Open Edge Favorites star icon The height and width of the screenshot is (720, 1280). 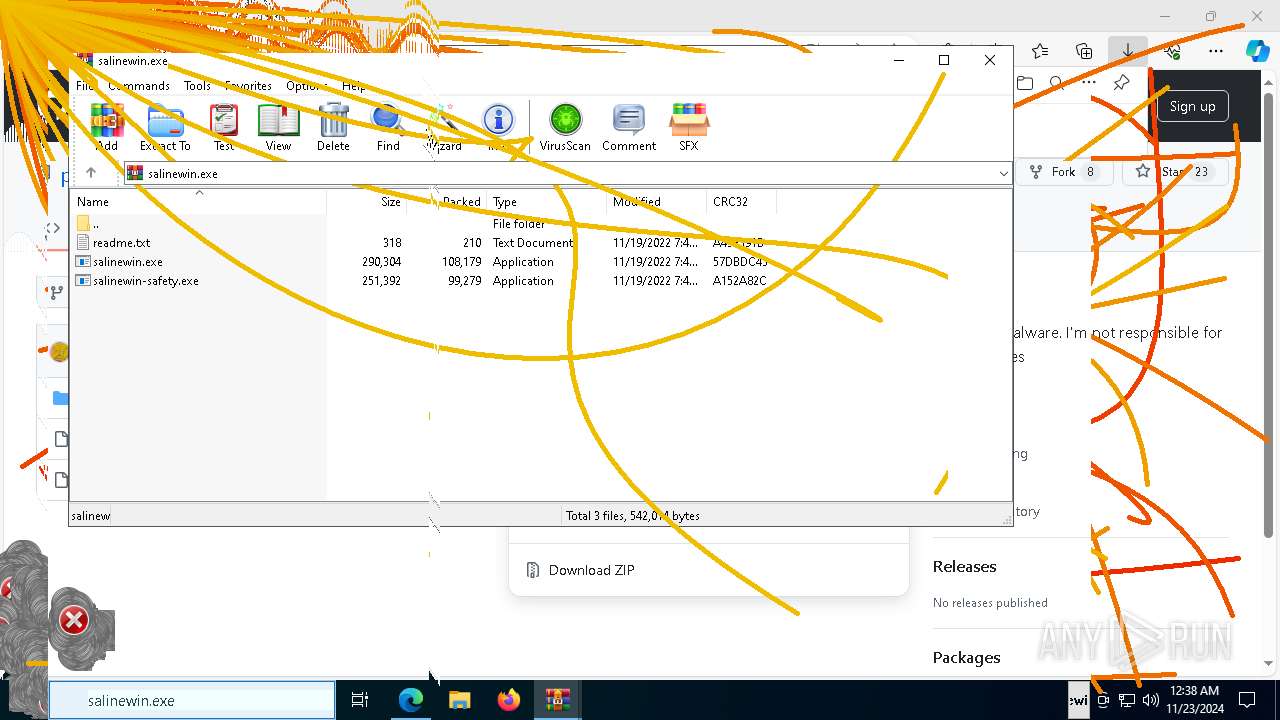[1040, 51]
